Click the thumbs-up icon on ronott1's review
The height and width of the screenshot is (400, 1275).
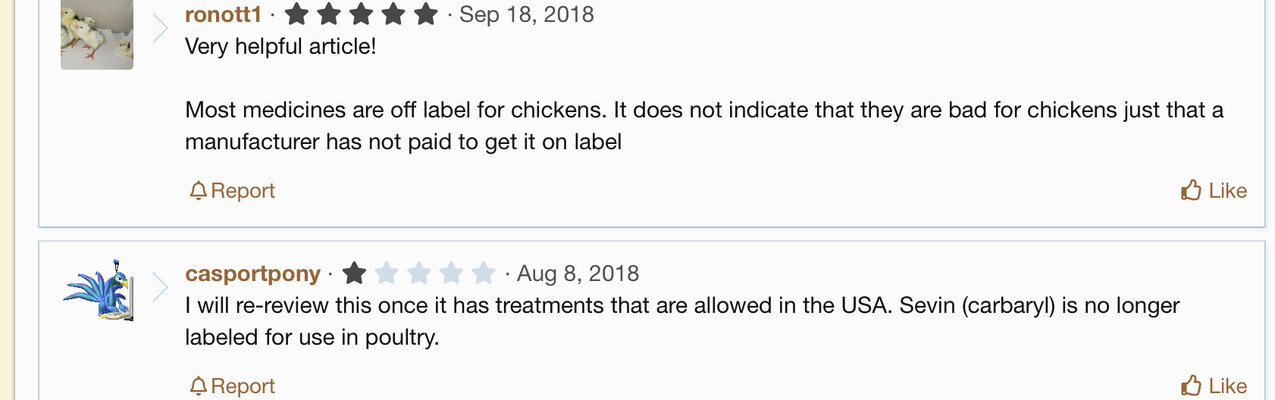point(1191,190)
